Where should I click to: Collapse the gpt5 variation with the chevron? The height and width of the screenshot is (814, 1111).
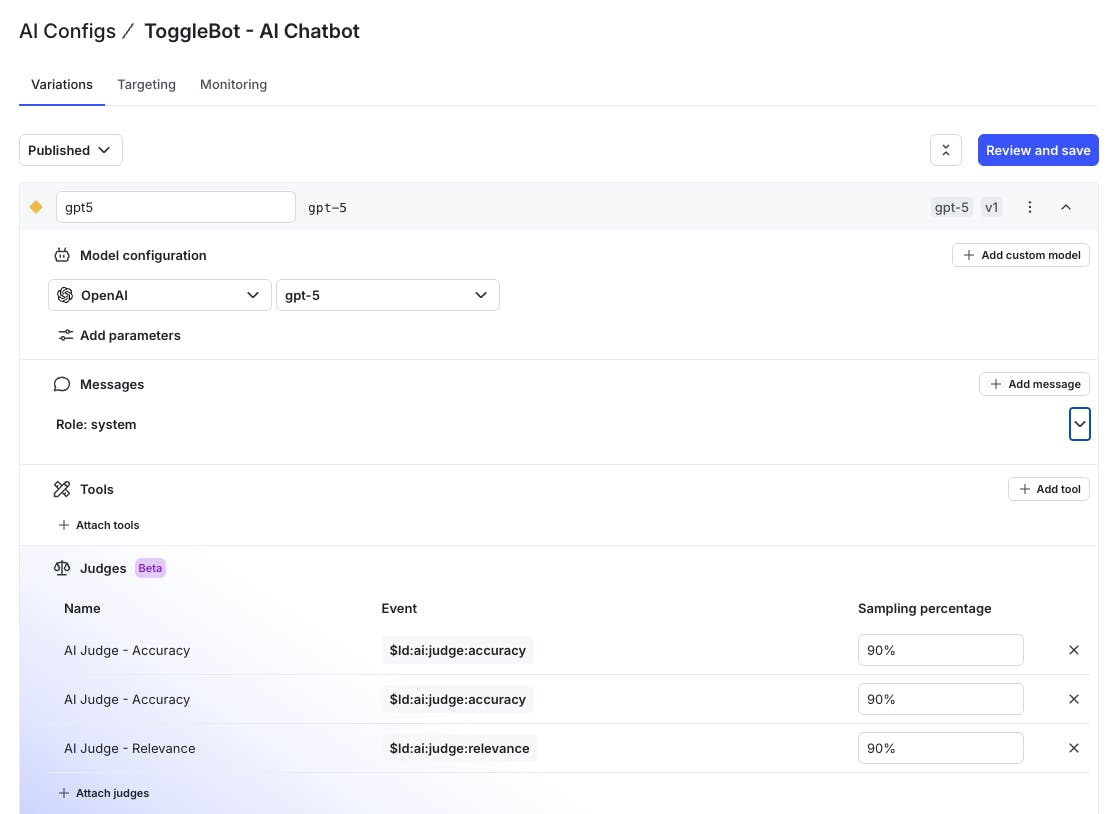pyautogui.click(x=1066, y=207)
